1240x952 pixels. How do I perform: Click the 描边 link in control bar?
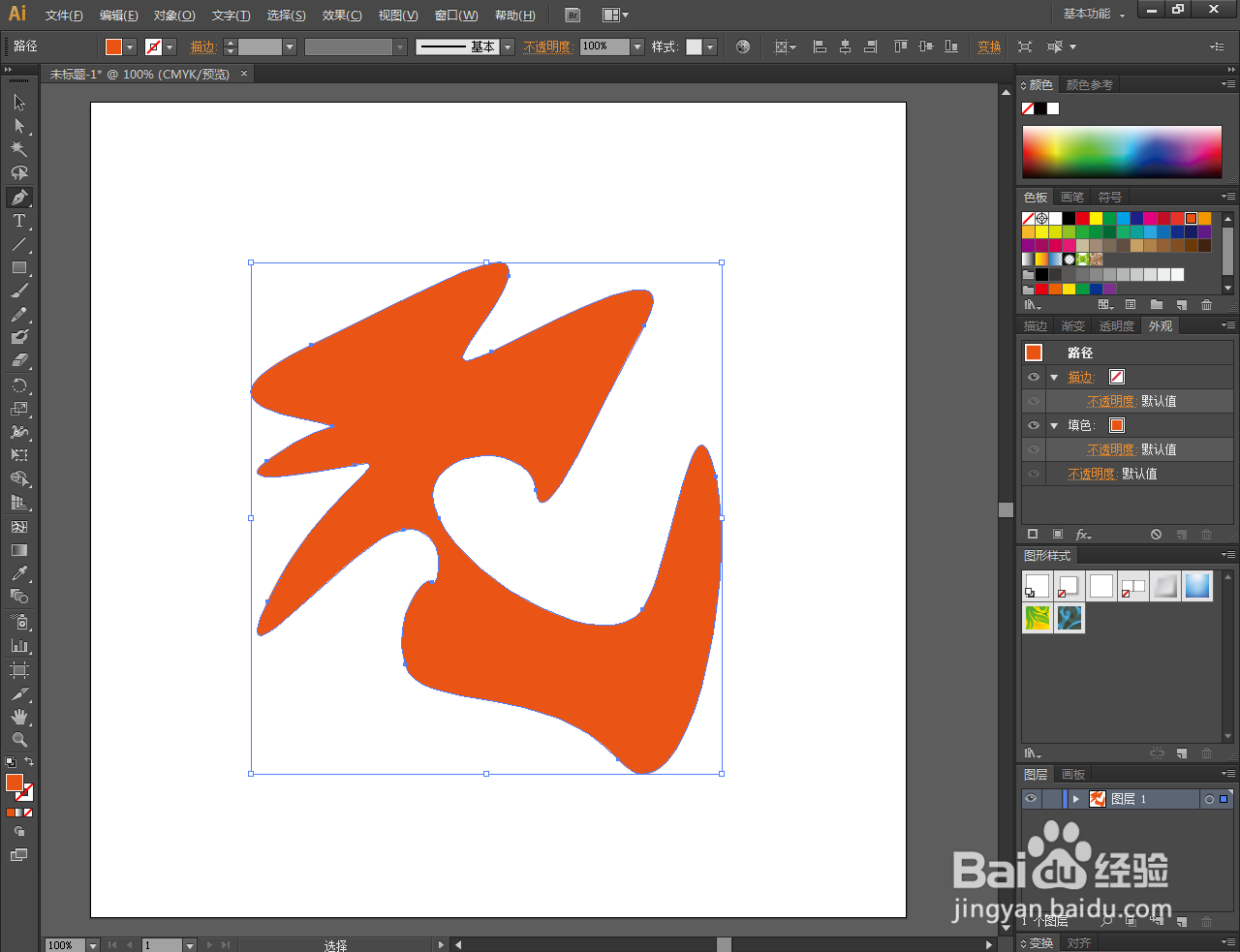click(202, 46)
